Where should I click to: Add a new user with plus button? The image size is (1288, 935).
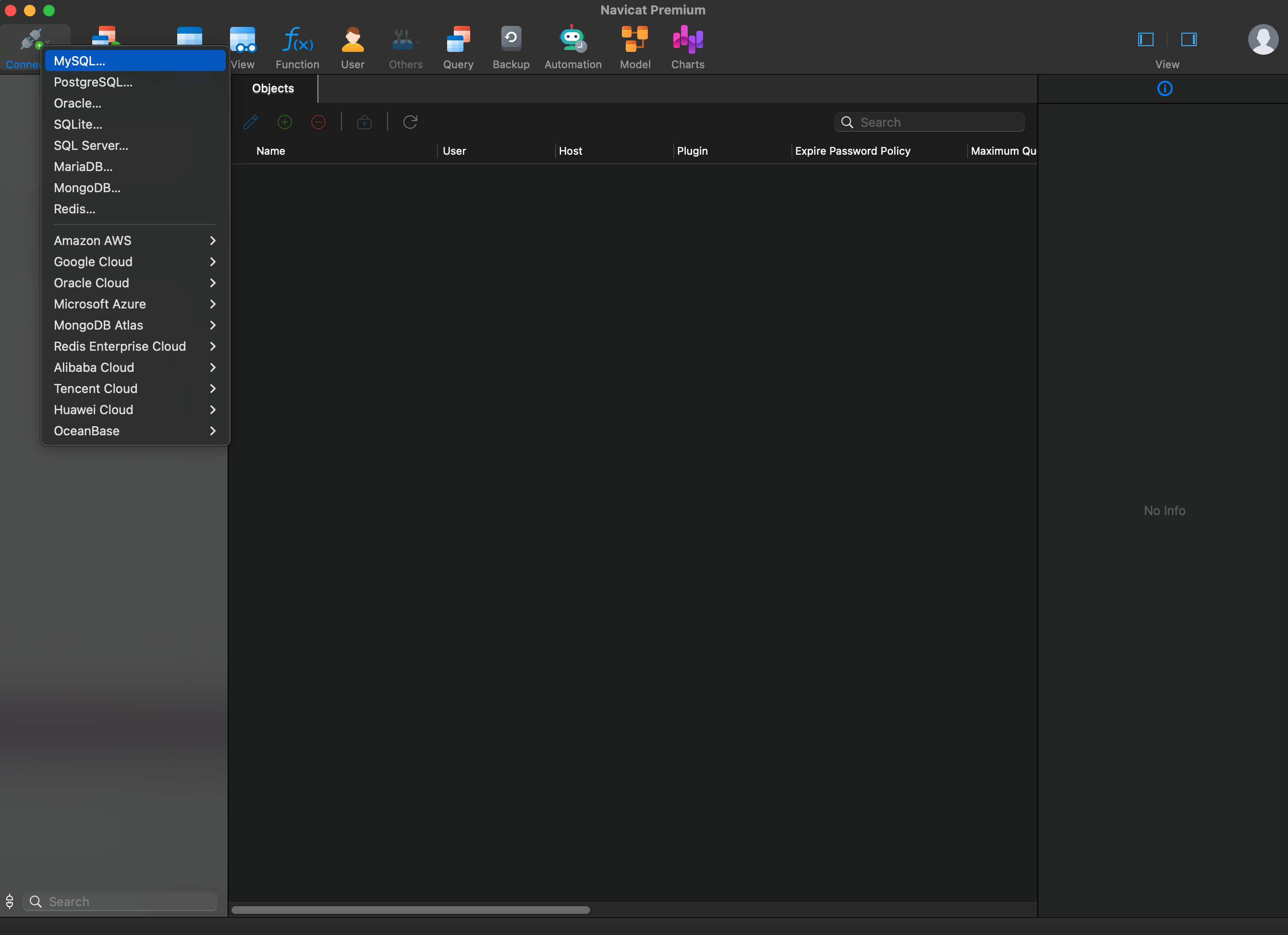point(284,122)
